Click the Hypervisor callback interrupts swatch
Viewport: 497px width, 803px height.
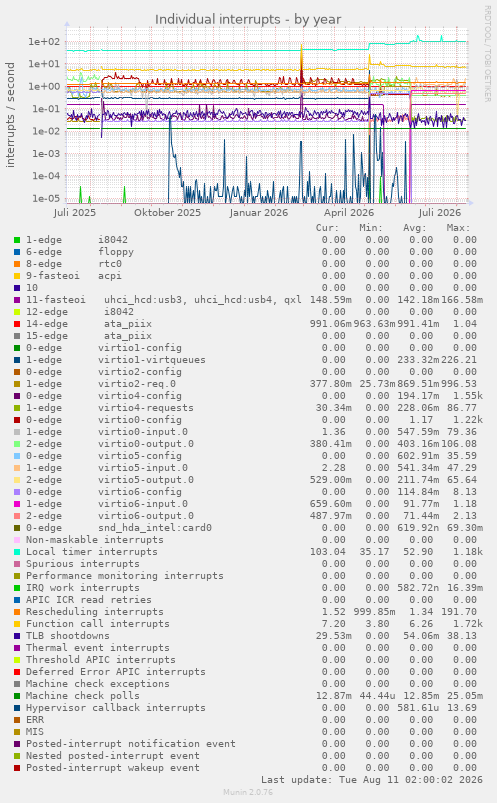[x=17, y=708]
